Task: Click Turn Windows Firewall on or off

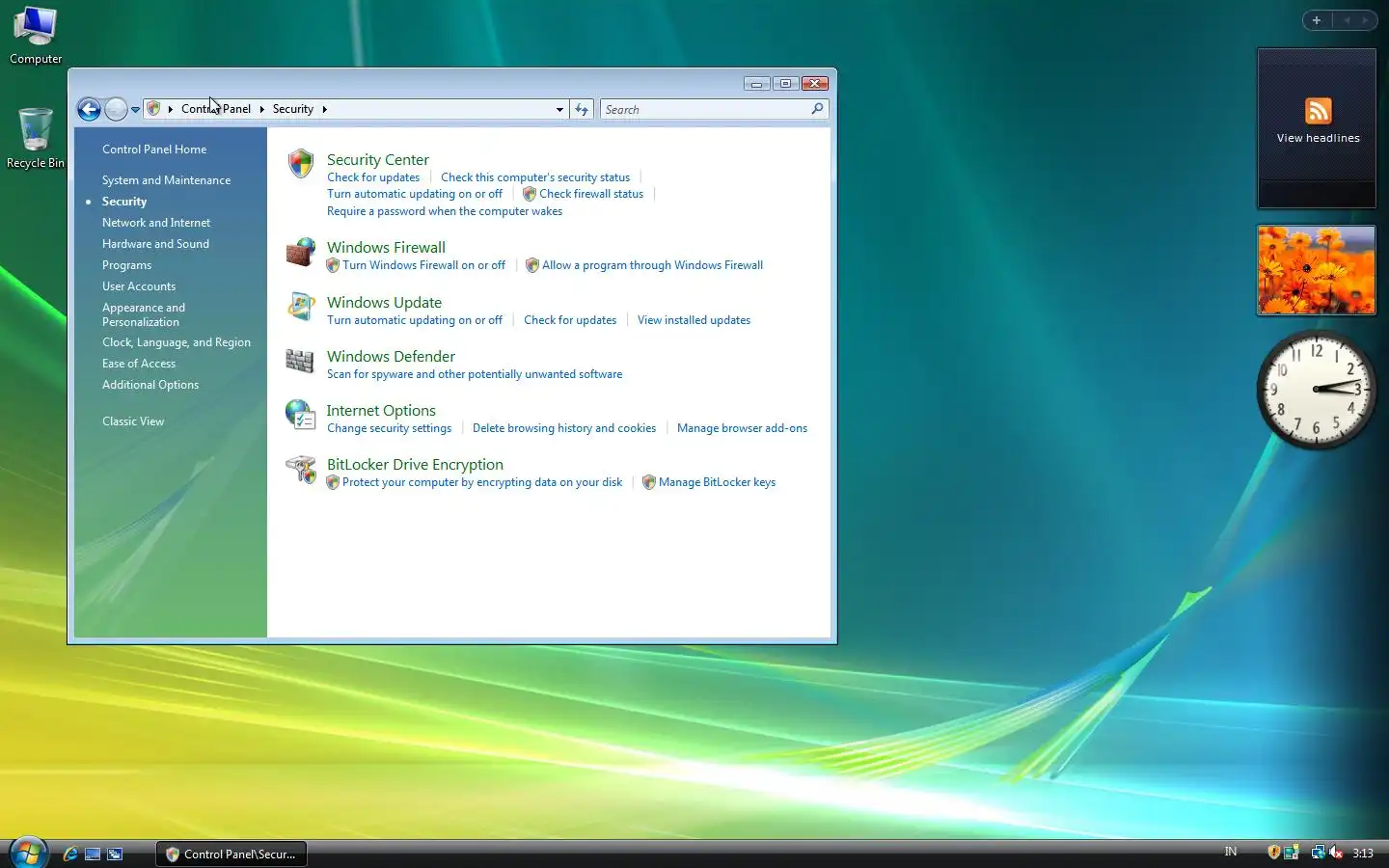Action: [x=423, y=265]
